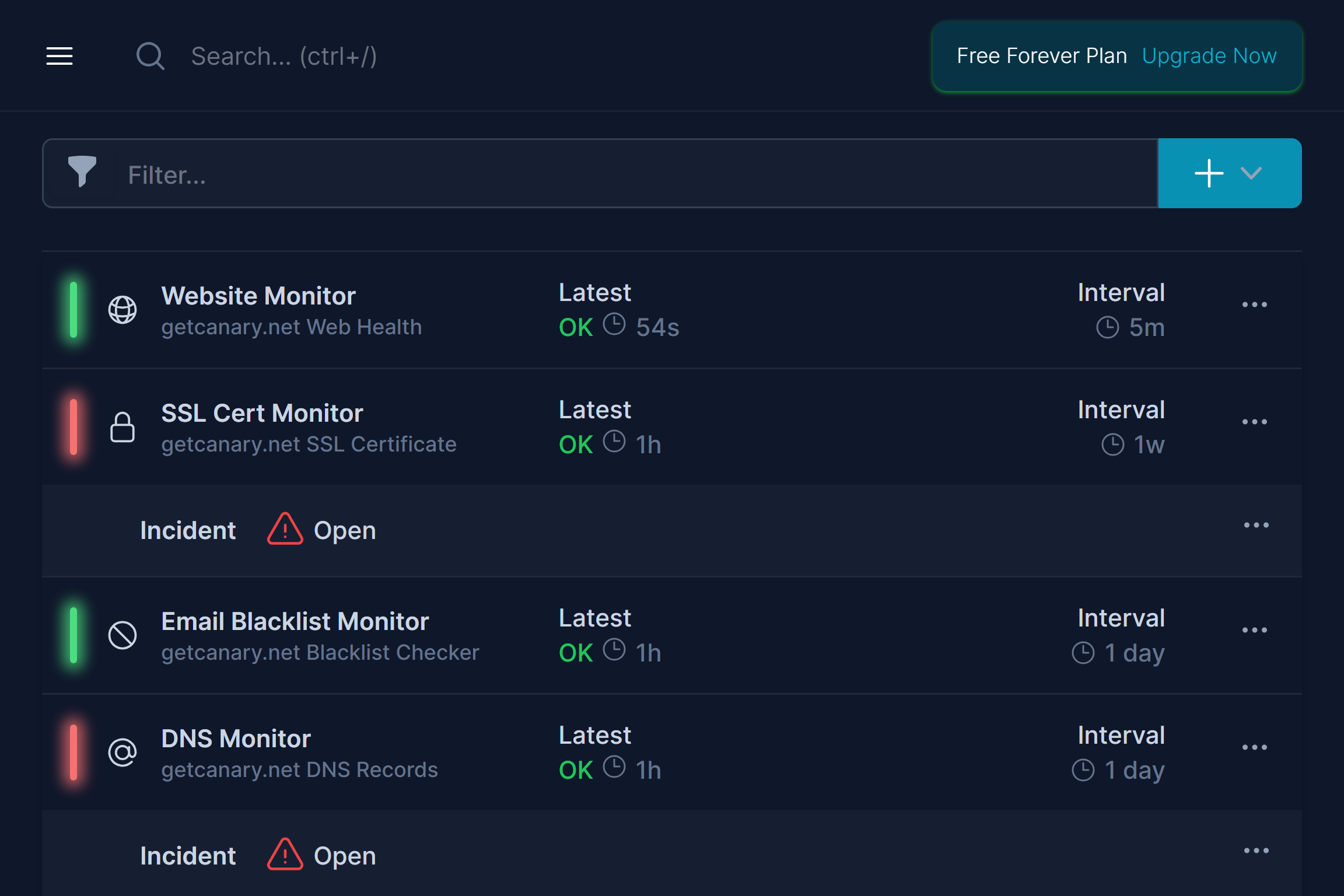Viewport: 1344px width, 896px height.
Task: Open Website Monitor three-dot options menu
Action: [1254, 304]
